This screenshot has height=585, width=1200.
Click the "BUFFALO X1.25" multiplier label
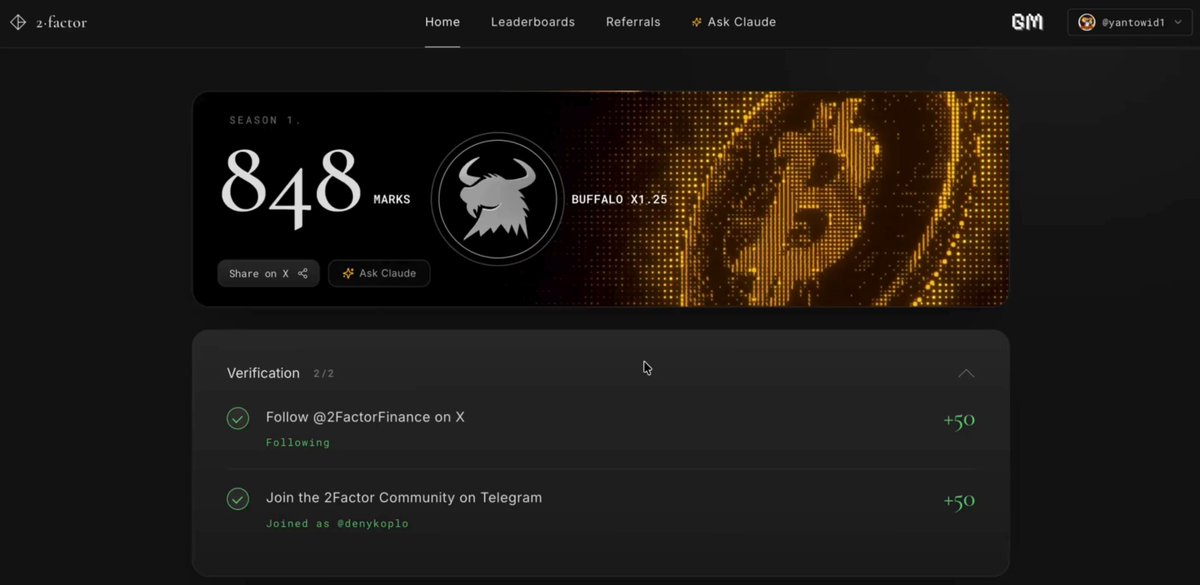pos(619,199)
